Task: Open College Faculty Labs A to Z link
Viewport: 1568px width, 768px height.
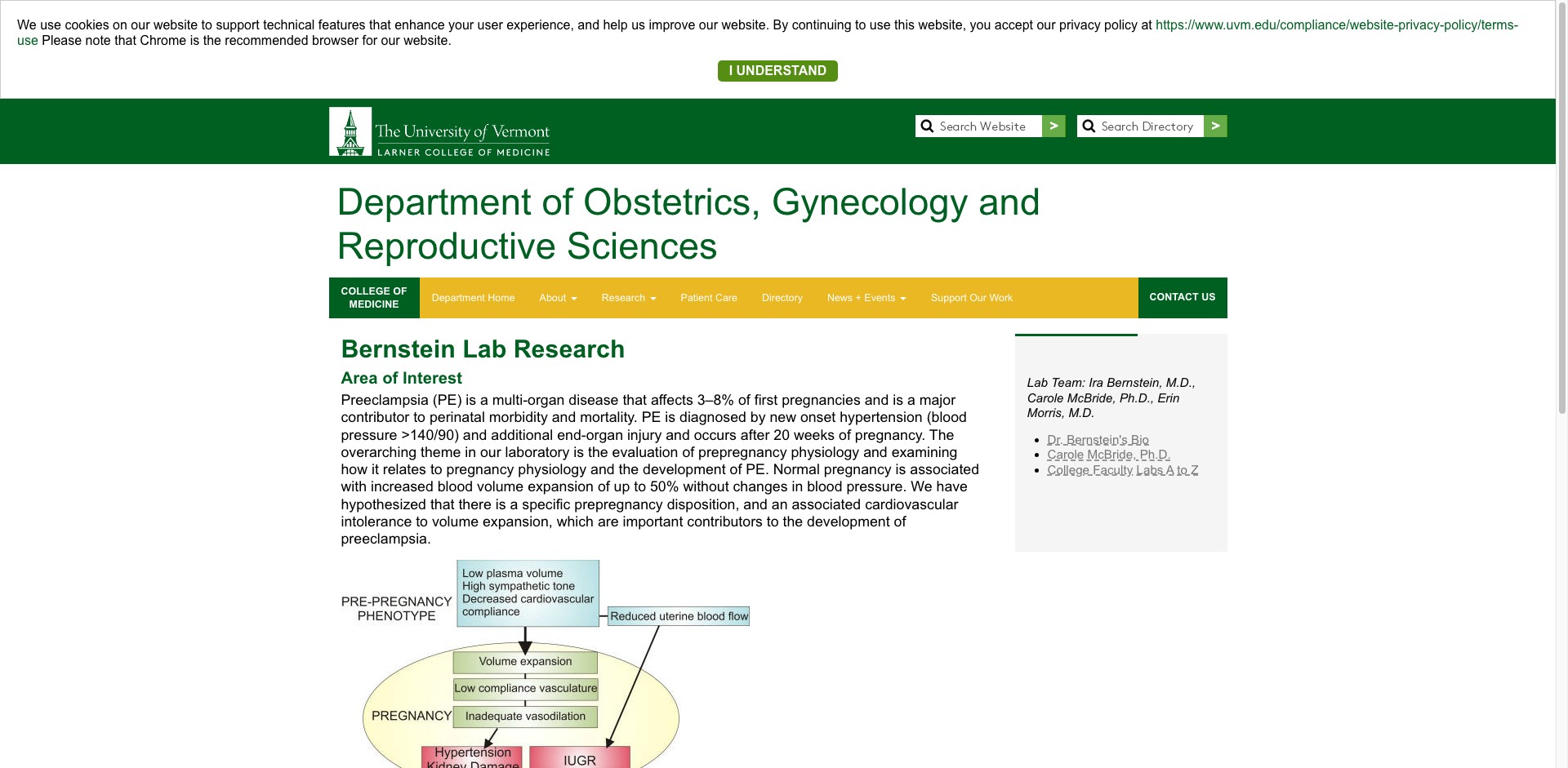Action: (x=1123, y=470)
